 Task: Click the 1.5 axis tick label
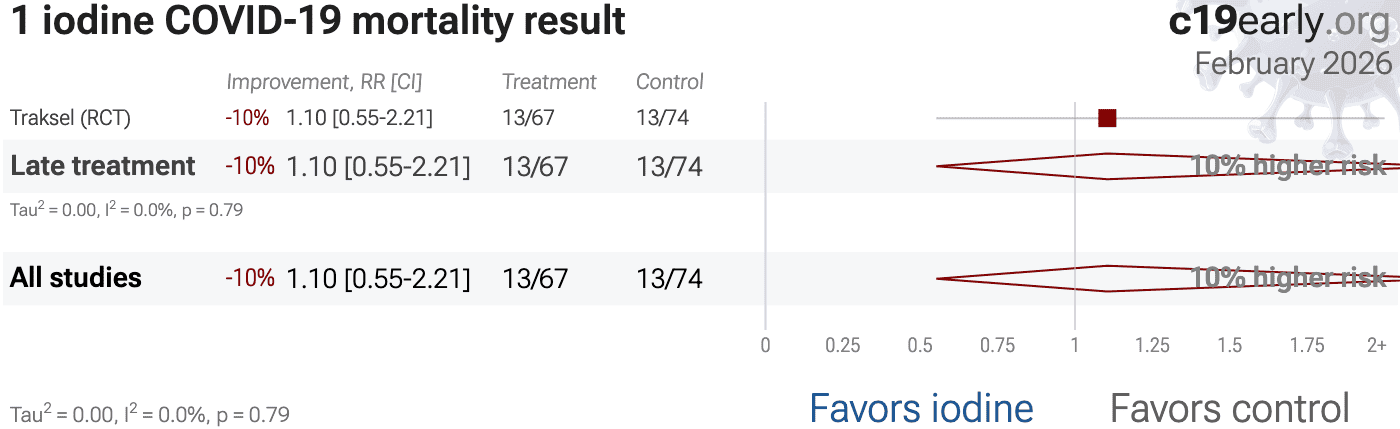tap(1229, 346)
